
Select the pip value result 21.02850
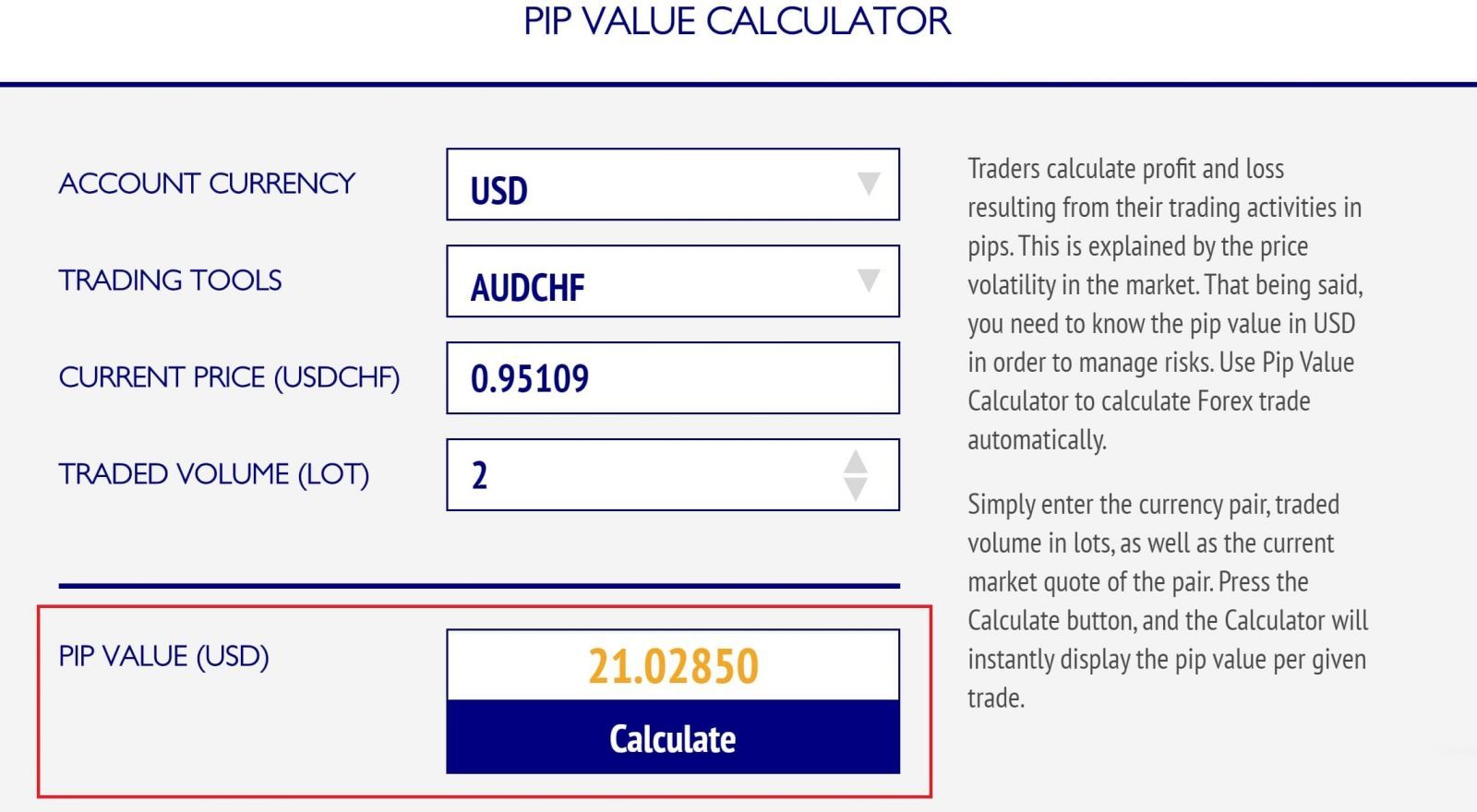[673, 665]
